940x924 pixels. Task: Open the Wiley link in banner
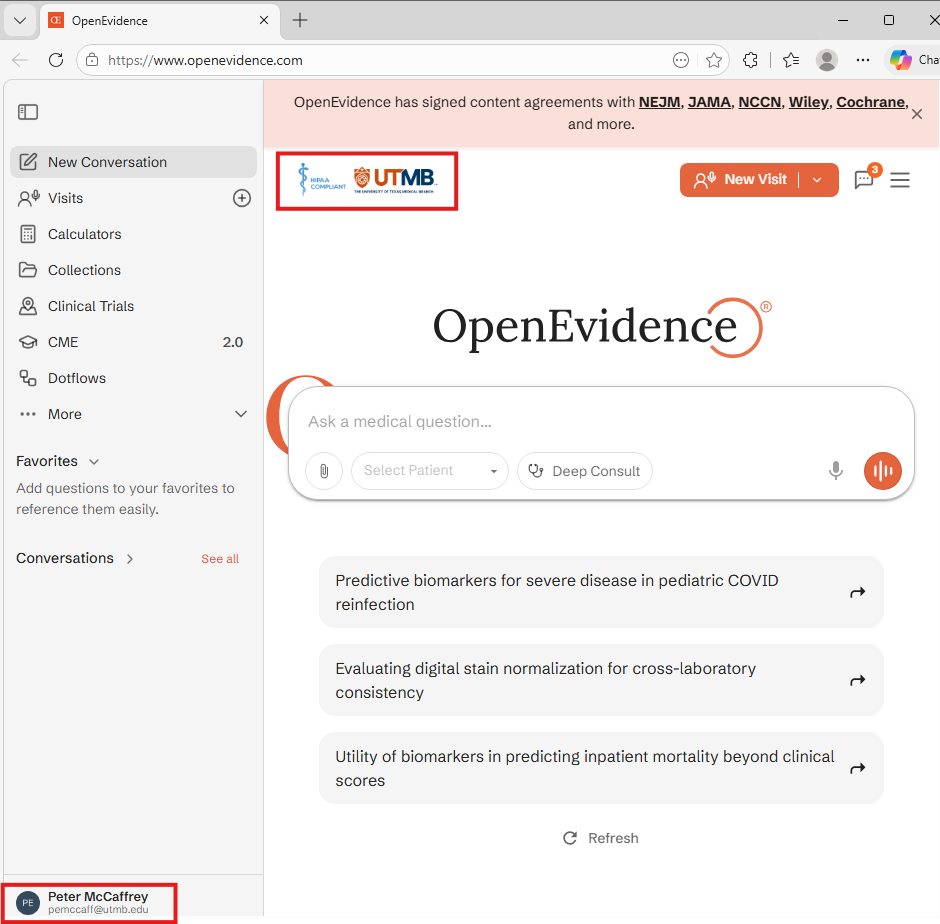click(x=809, y=102)
